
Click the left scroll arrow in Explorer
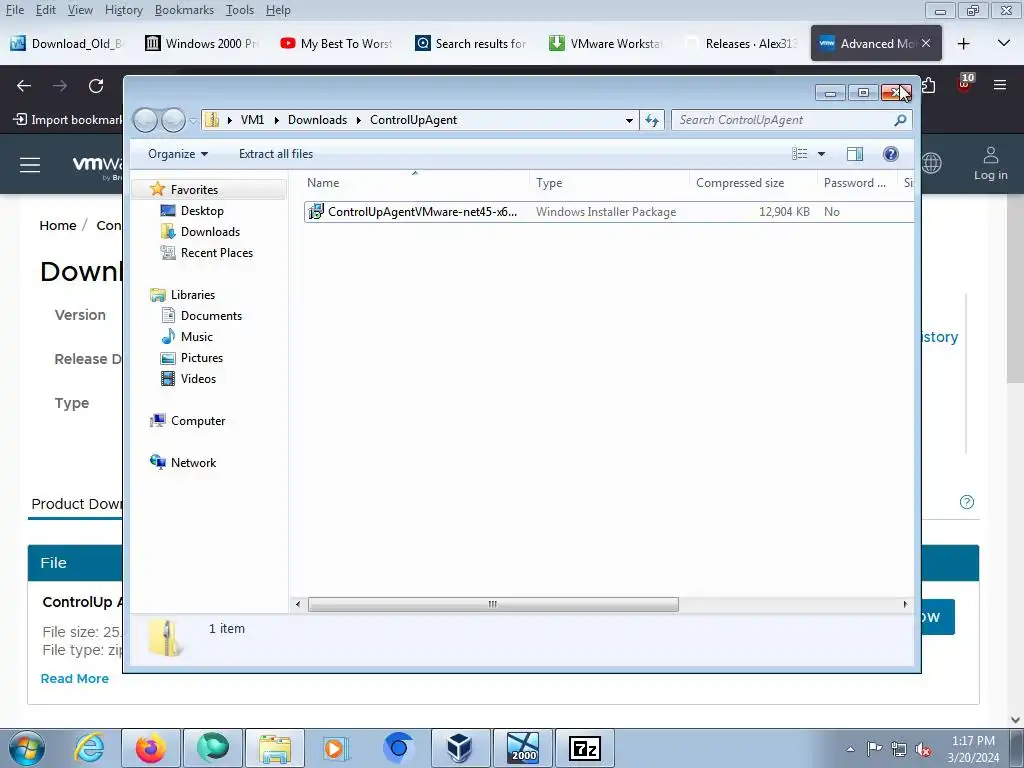(x=298, y=604)
